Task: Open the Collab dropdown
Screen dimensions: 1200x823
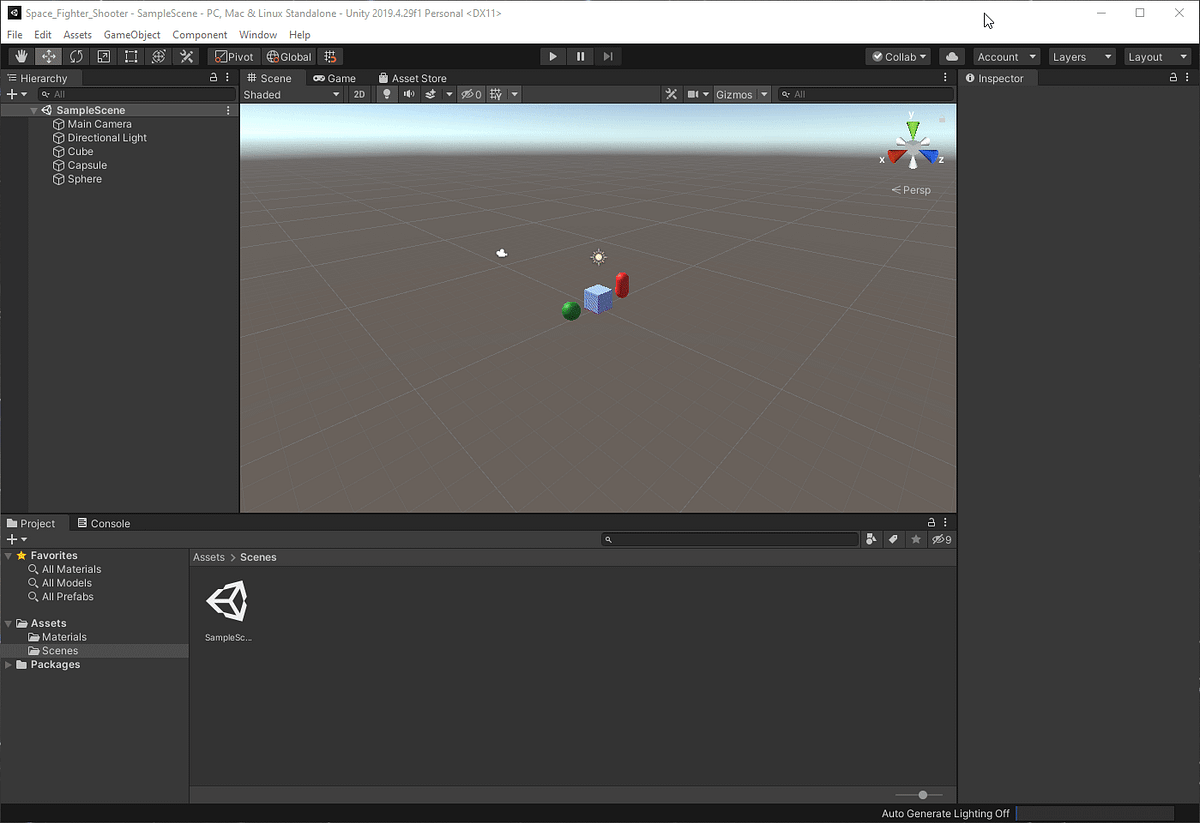Action: (899, 57)
